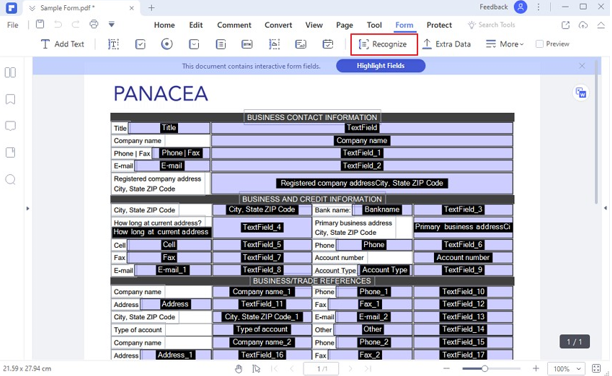Select the image field form tool

coord(274,44)
